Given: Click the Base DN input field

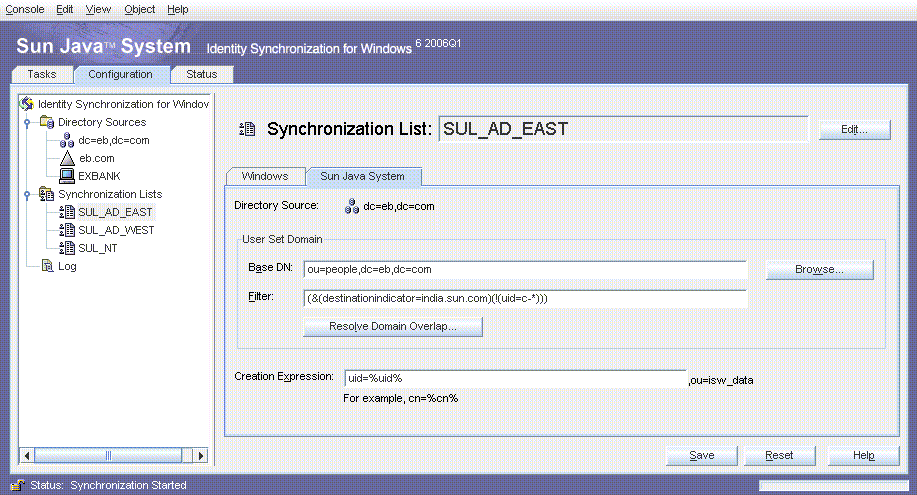Looking at the screenshot, I should [x=525, y=269].
